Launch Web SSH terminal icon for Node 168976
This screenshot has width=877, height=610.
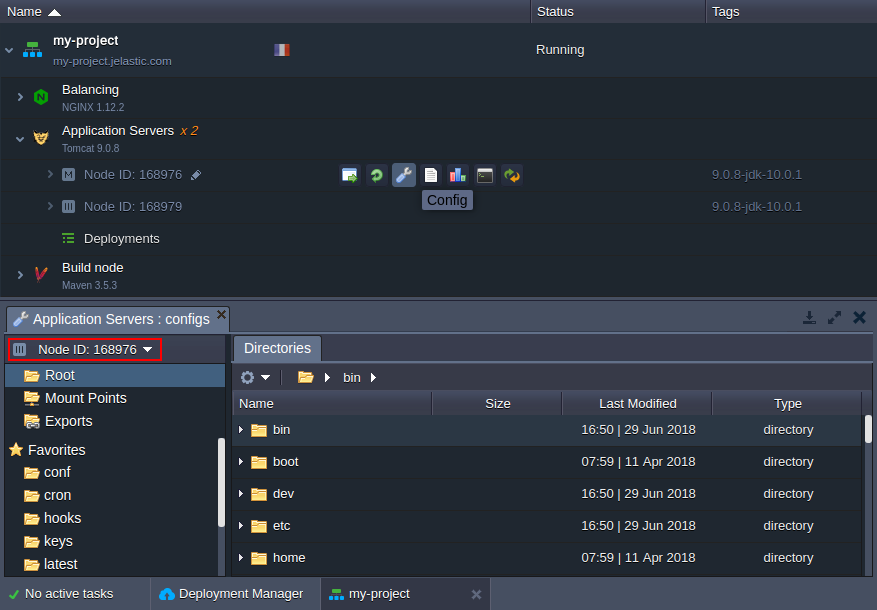coord(485,176)
